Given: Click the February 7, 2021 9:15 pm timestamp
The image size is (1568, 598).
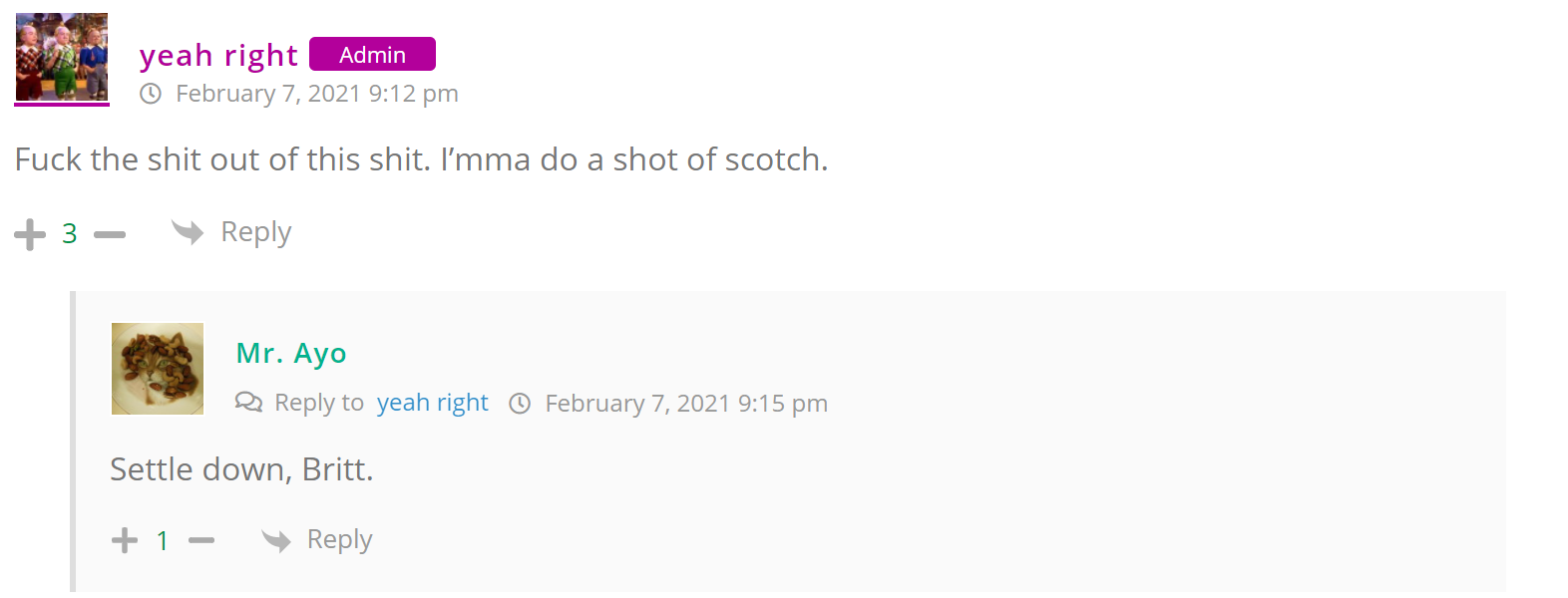Looking at the screenshot, I should pyautogui.click(x=686, y=404).
